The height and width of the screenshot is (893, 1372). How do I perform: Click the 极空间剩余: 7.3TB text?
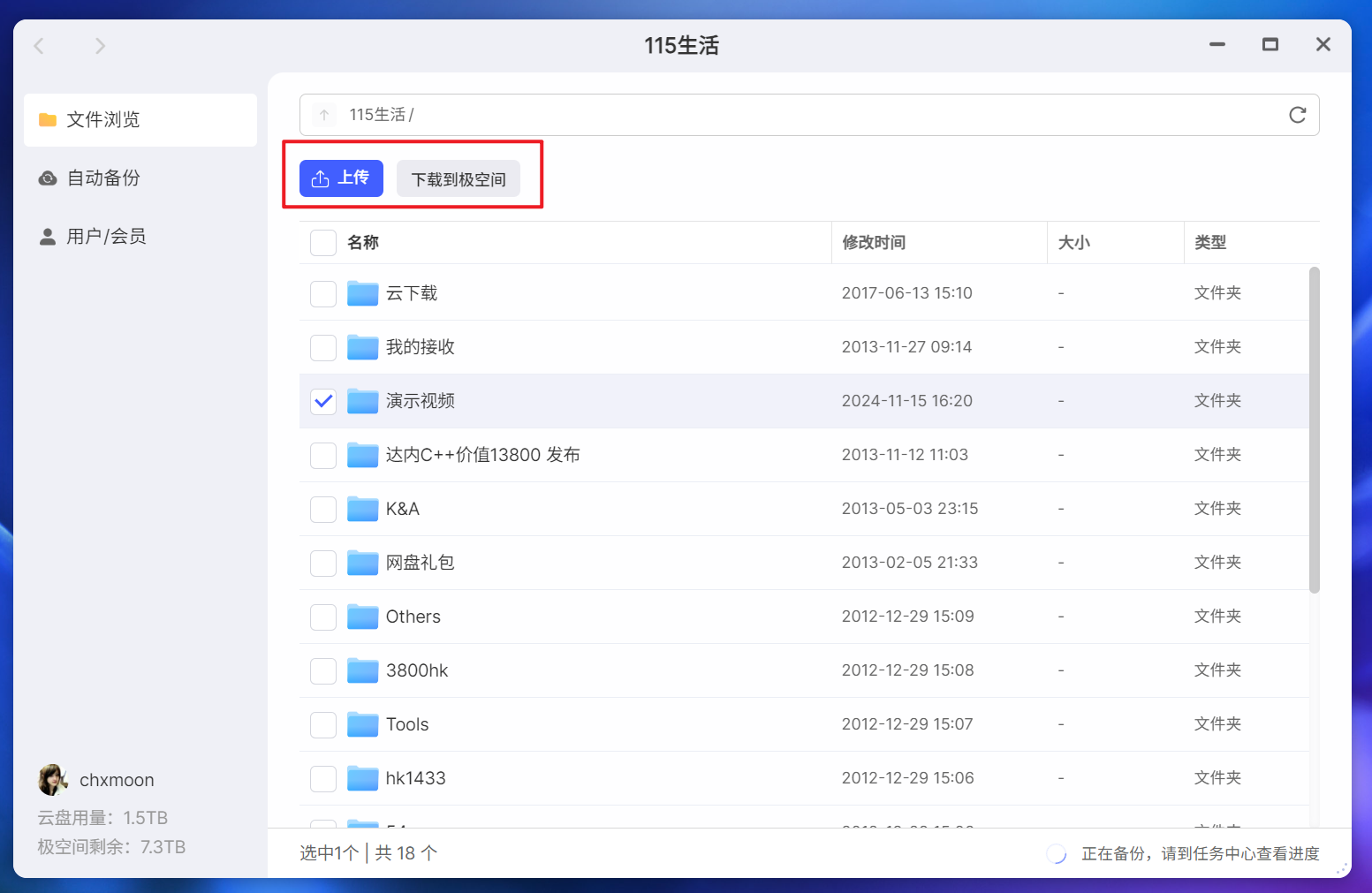(x=111, y=847)
